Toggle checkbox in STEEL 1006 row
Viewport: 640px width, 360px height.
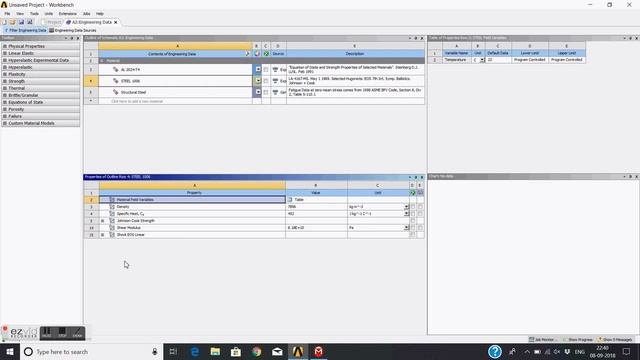(266, 81)
